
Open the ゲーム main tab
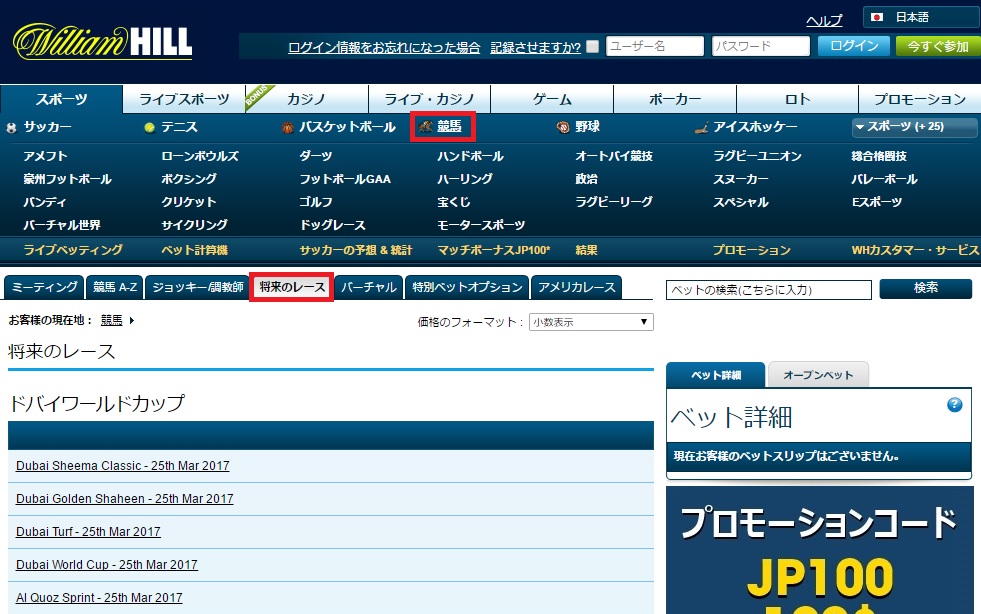pyautogui.click(x=552, y=99)
